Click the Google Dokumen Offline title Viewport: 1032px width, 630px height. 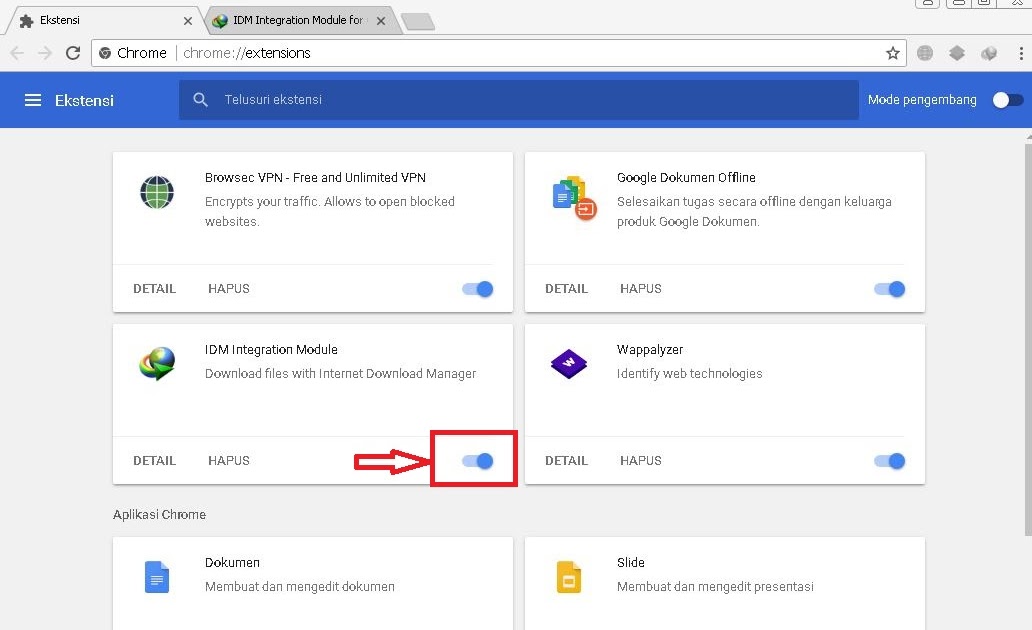tap(686, 178)
